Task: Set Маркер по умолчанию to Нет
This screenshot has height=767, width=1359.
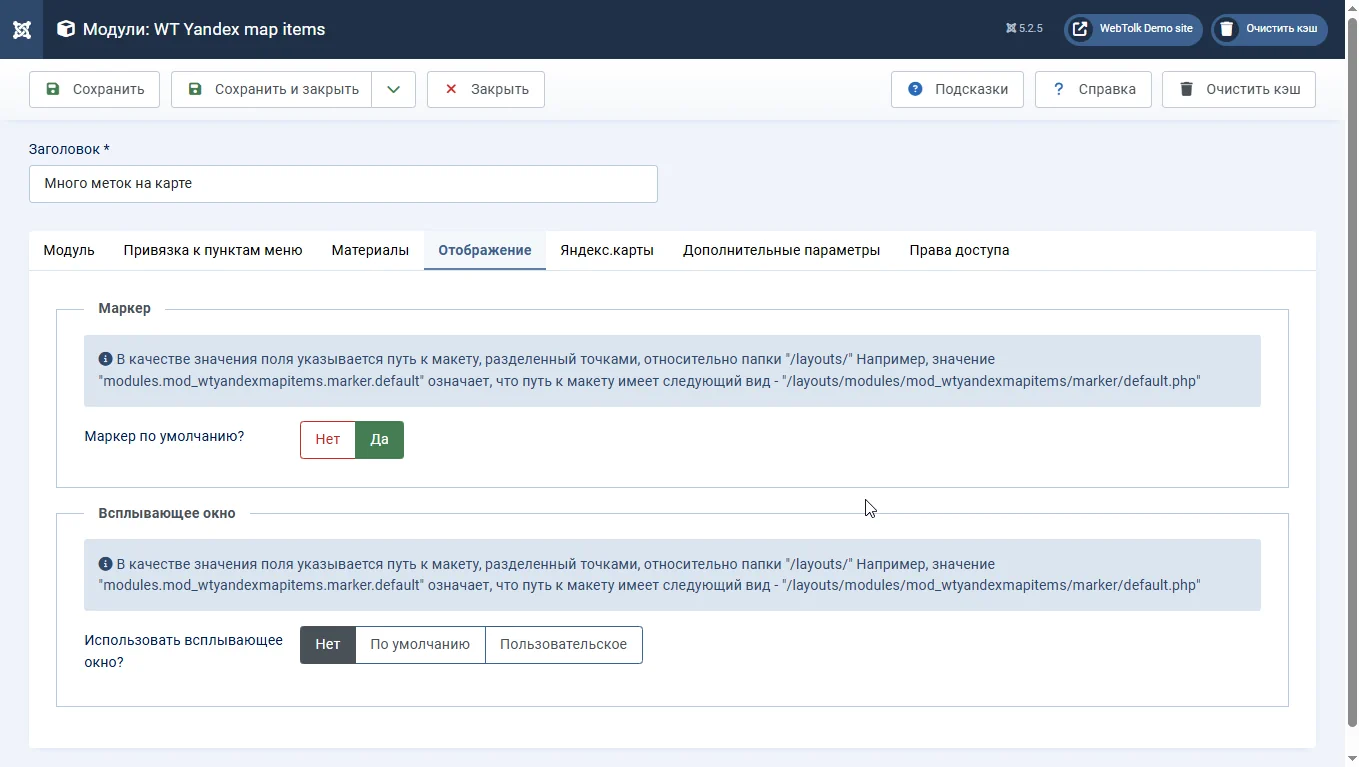Action: (328, 440)
